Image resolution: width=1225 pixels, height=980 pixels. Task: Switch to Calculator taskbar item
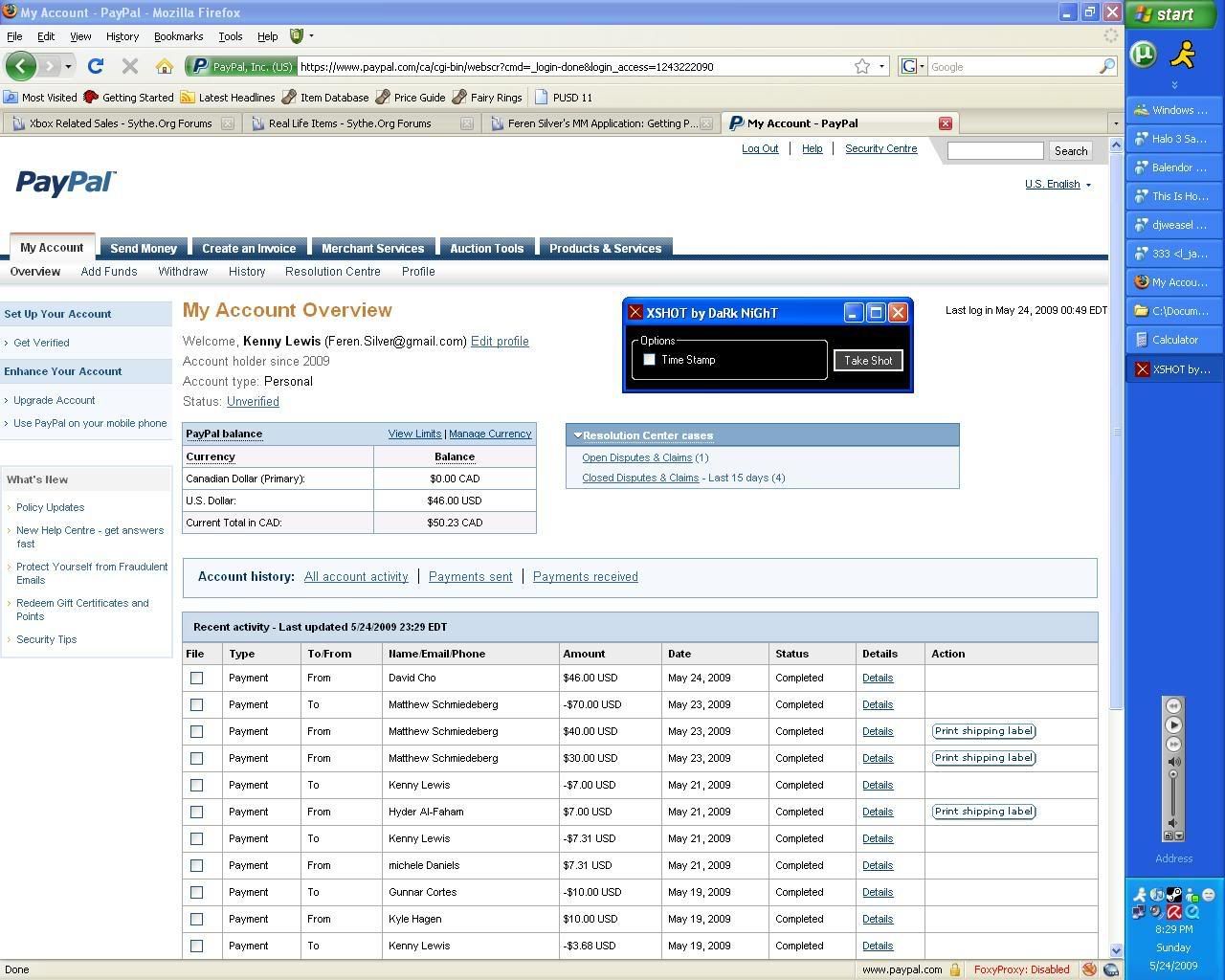1174,340
